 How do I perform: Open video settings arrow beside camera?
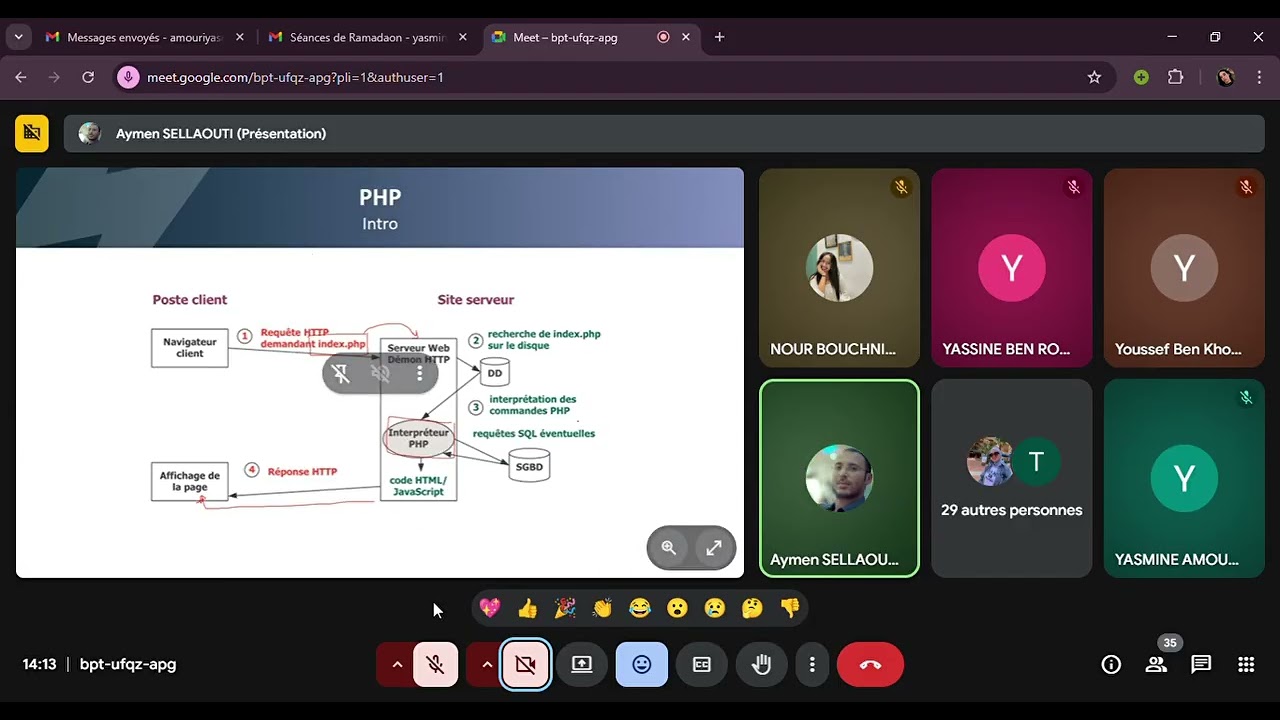coord(486,664)
